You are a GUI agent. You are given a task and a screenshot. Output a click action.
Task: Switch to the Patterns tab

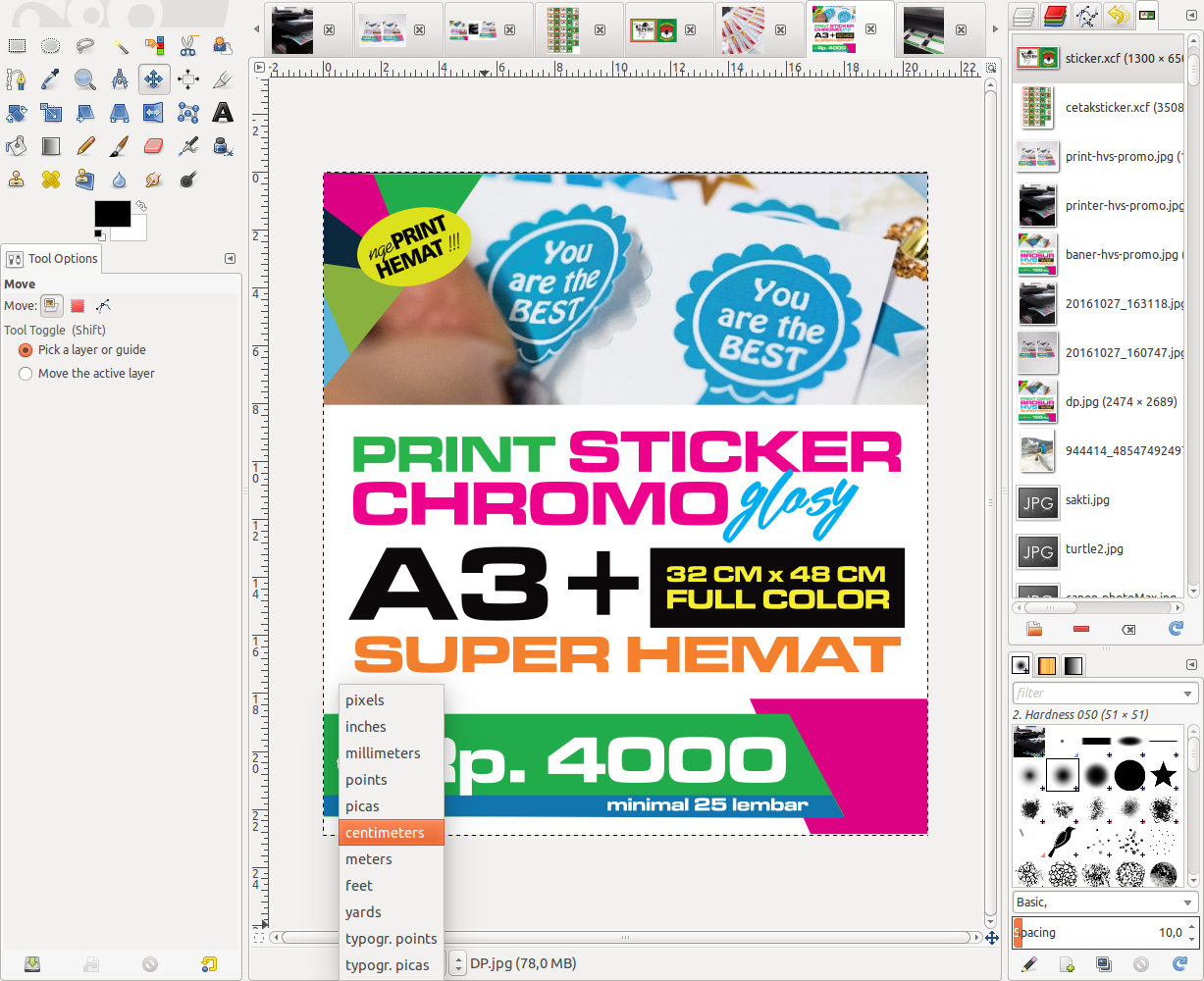tap(1046, 665)
